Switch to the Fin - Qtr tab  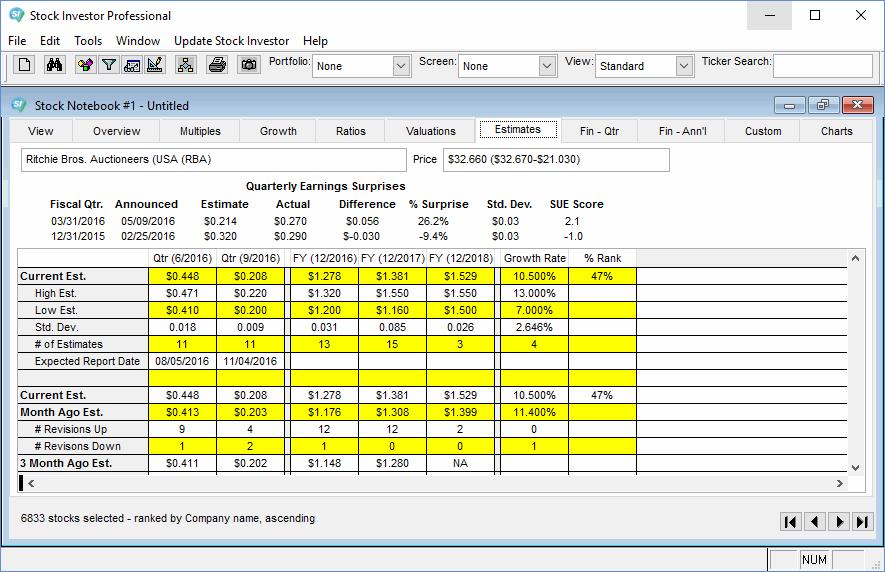(599, 131)
